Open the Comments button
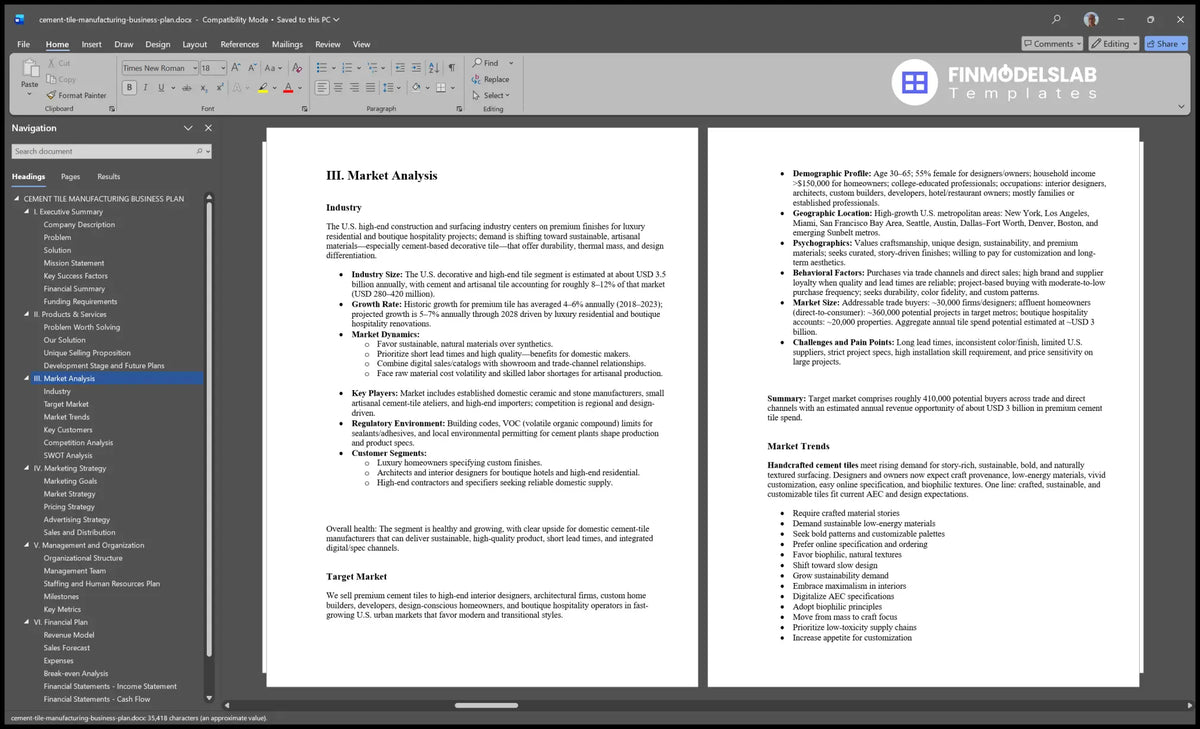 click(1052, 44)
